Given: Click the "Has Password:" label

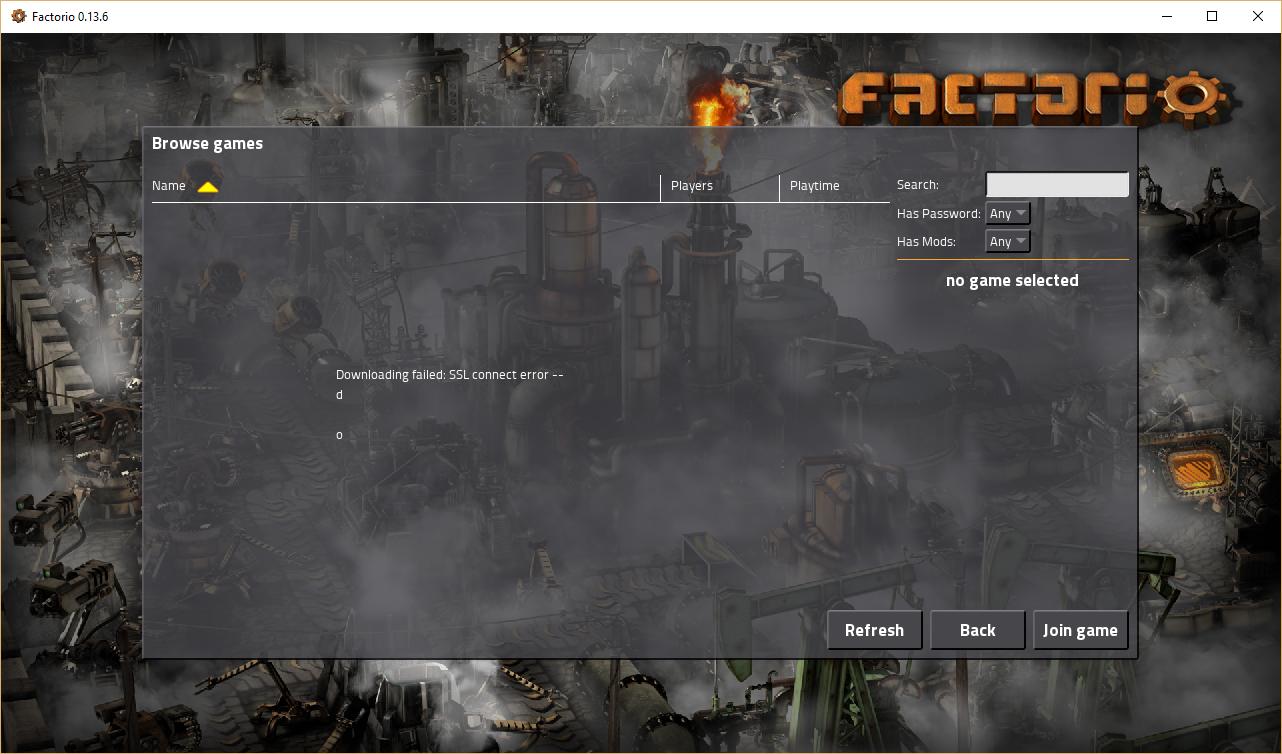Looking at the screenshot, I should coord(939,214).
